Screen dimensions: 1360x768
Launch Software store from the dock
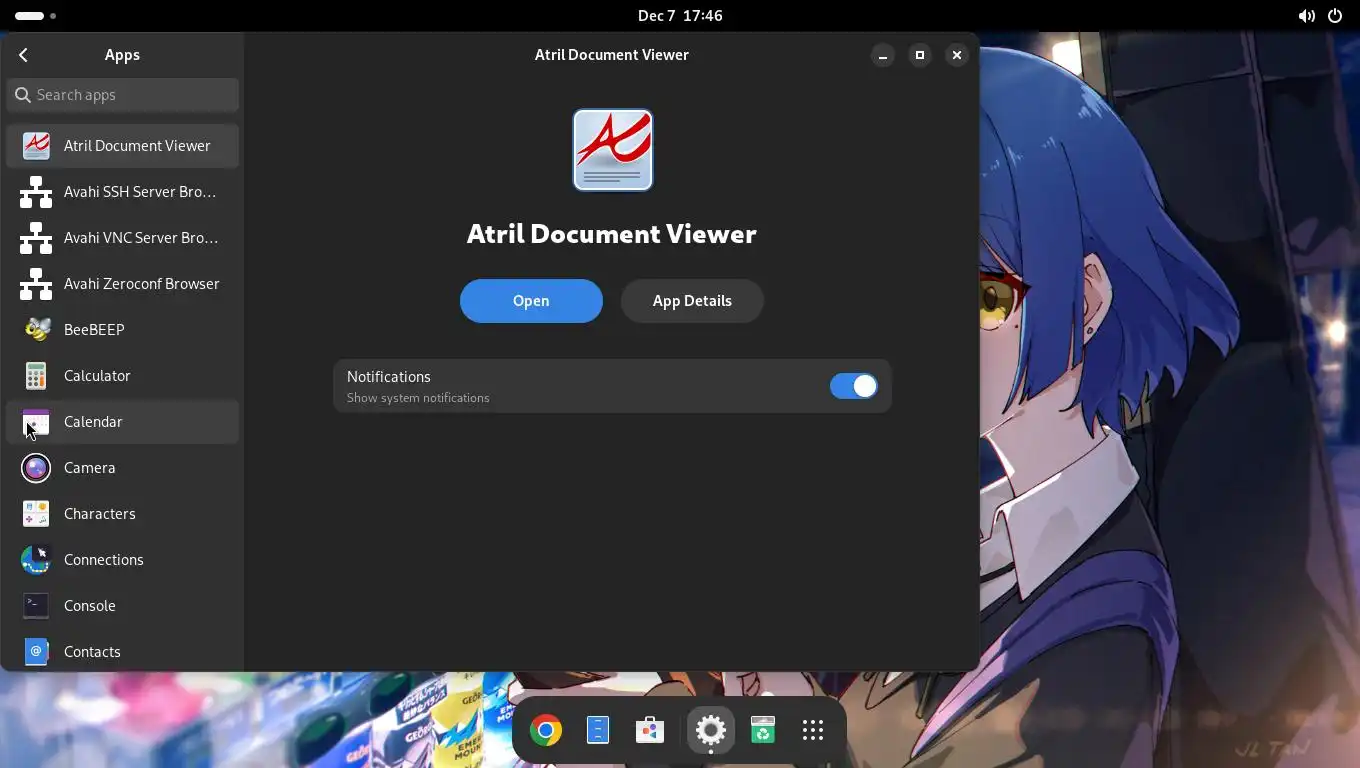click(650, 730)
